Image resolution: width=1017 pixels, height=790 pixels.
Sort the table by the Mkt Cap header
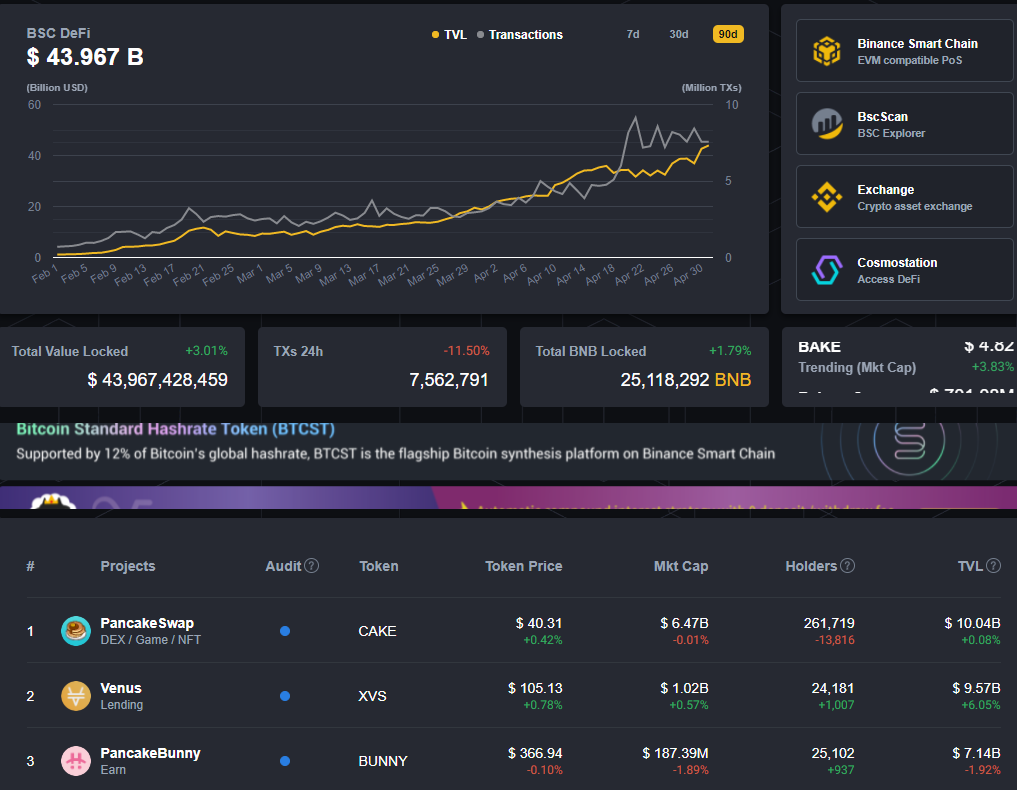point(681,566)
